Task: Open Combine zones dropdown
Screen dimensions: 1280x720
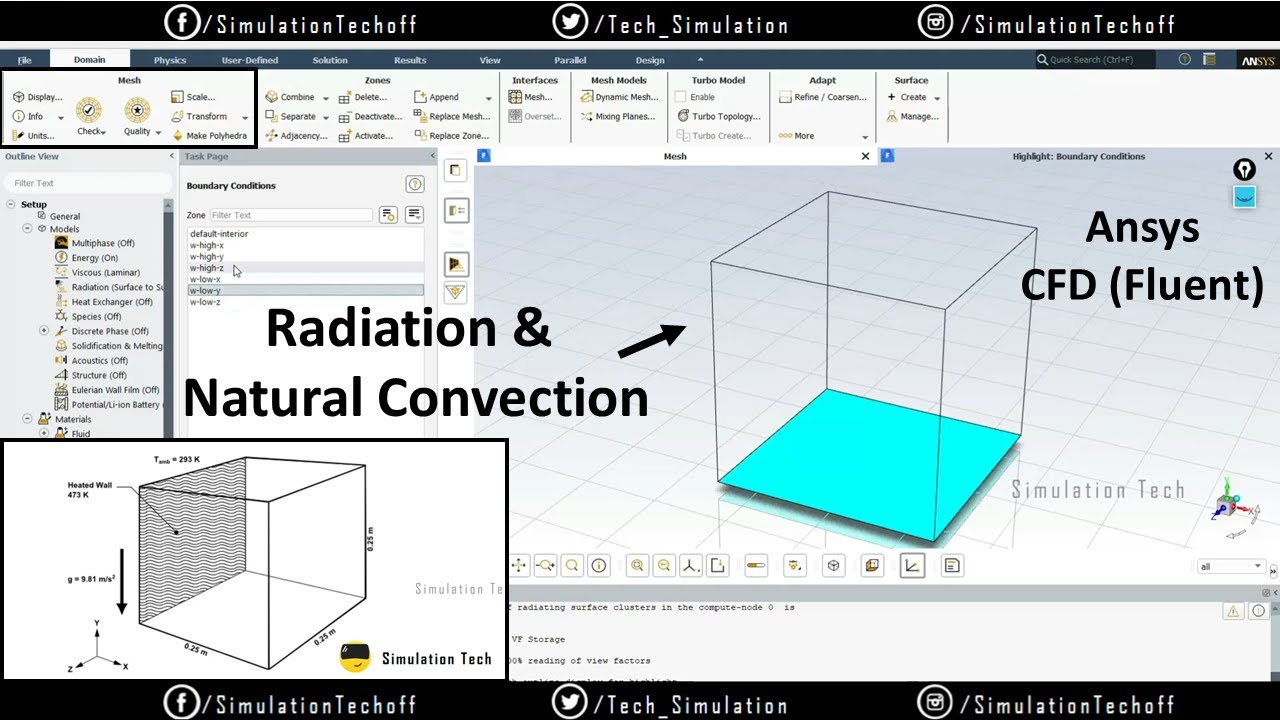Action: tap(326, 98)
